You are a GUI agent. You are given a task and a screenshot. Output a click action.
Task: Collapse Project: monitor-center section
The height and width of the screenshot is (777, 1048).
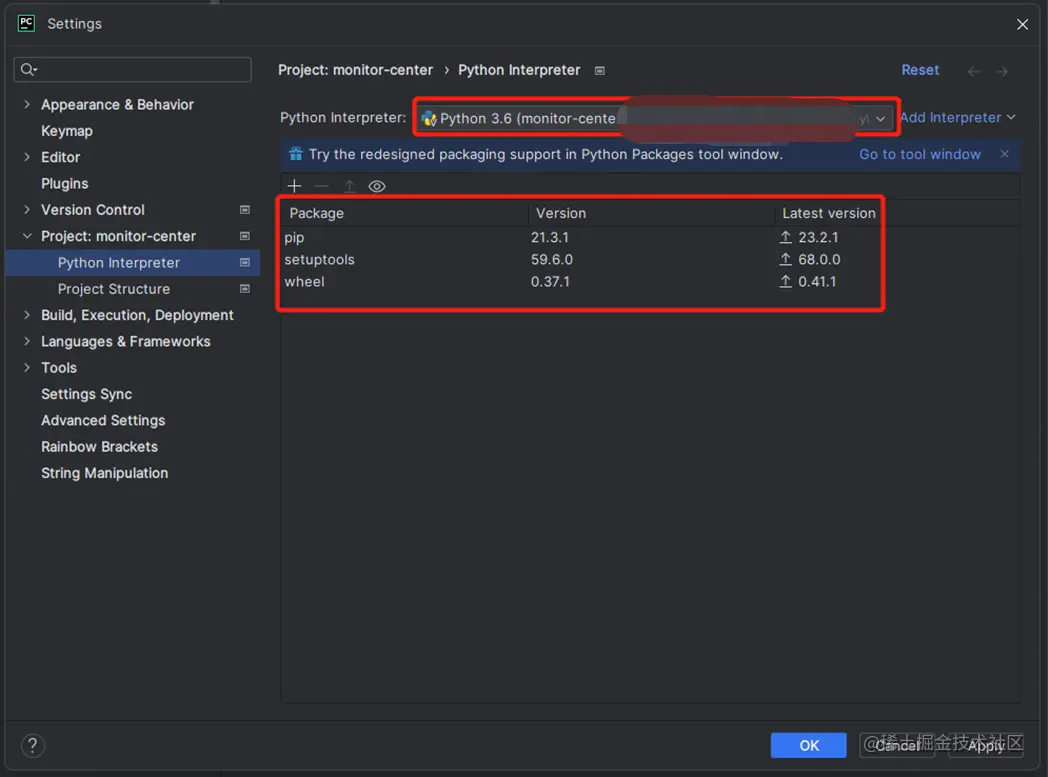coord(27,236)
